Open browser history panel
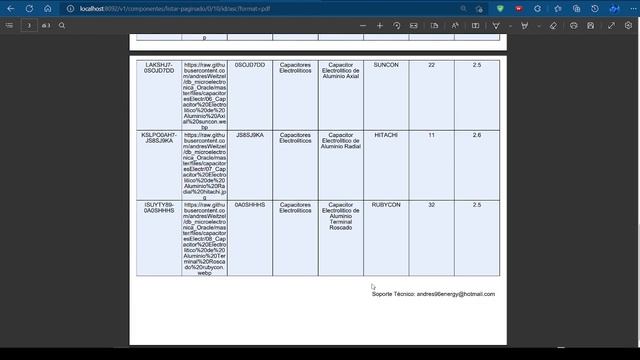The width and height of the screenshot is (640, 360). (x=595, y=9)
